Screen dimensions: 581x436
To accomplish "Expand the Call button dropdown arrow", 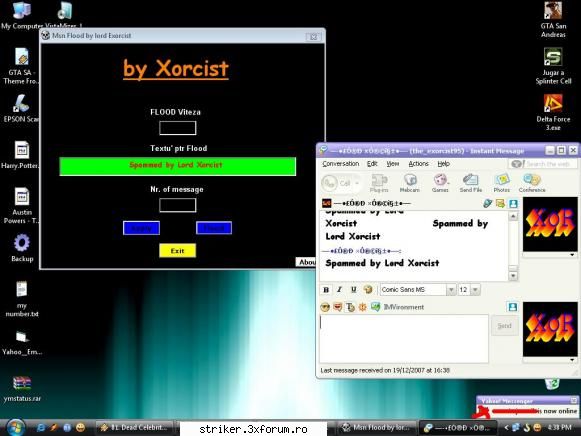I will coord(357,183).
